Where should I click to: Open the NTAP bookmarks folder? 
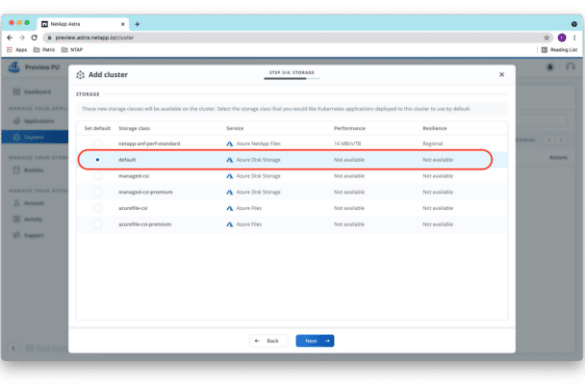click(72, 50)
